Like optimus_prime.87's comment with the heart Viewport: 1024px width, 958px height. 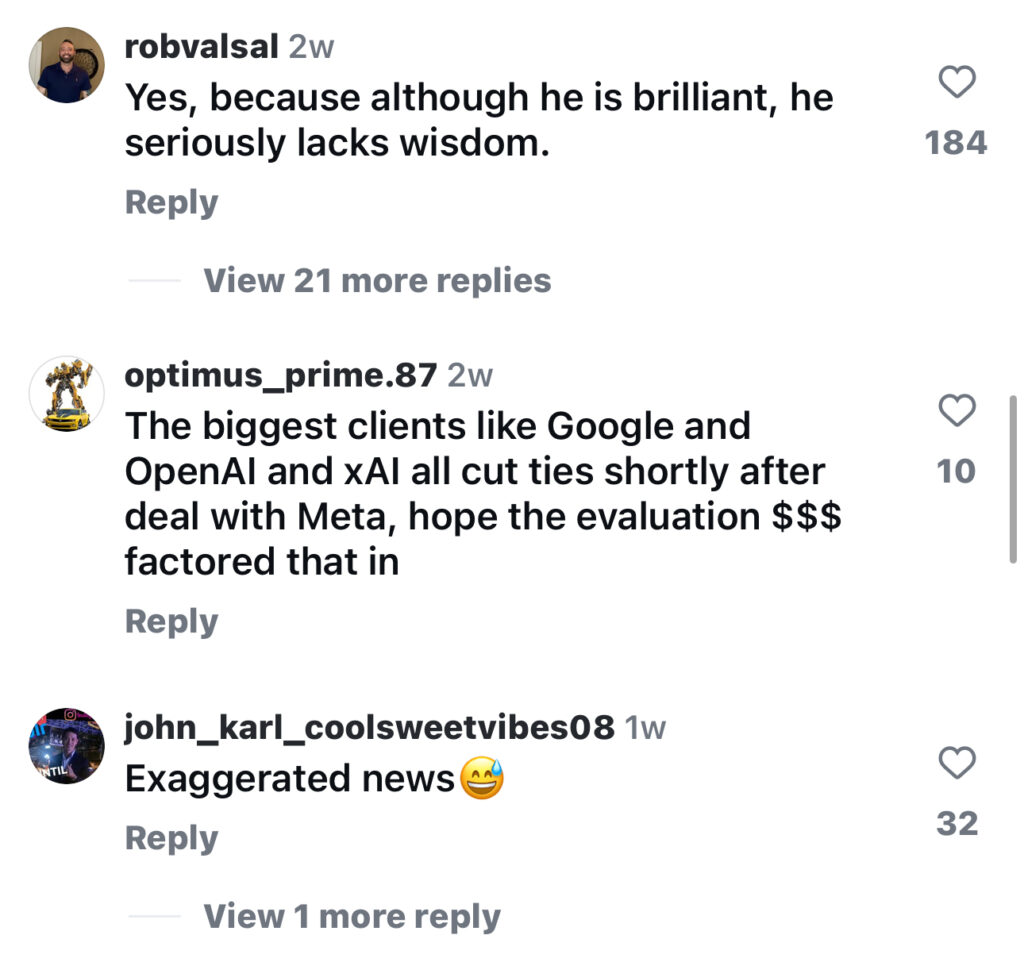[x=958, y=410]
